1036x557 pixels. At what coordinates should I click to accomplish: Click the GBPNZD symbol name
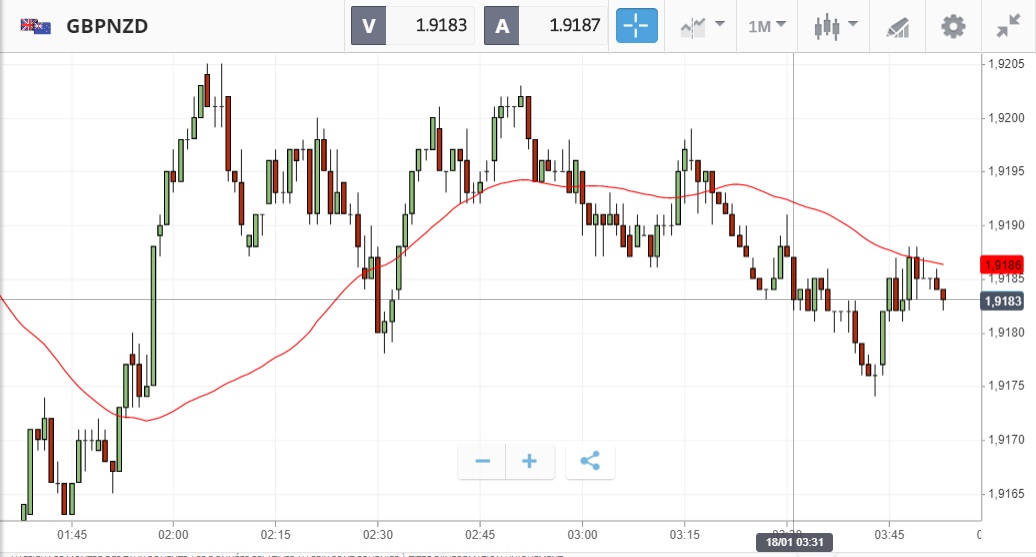pos(107,26)
